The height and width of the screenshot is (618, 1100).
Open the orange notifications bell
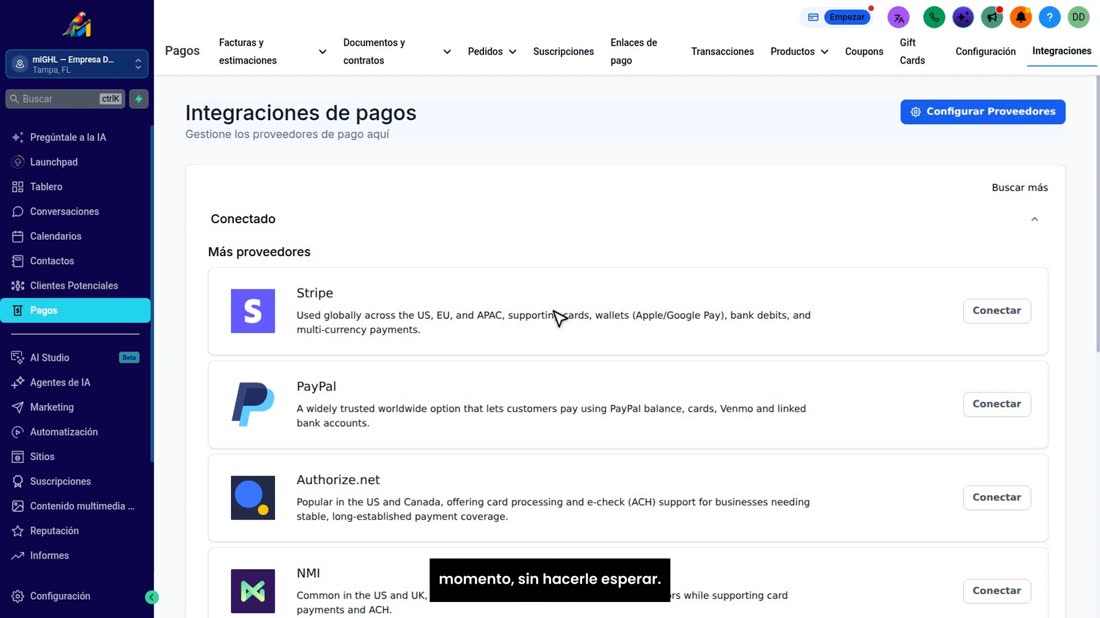[1021, 17]
